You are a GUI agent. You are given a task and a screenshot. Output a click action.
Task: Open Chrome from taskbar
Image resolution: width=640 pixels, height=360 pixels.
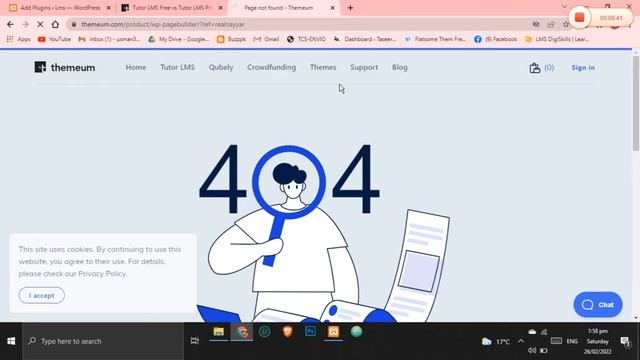[x=242, y=332]
